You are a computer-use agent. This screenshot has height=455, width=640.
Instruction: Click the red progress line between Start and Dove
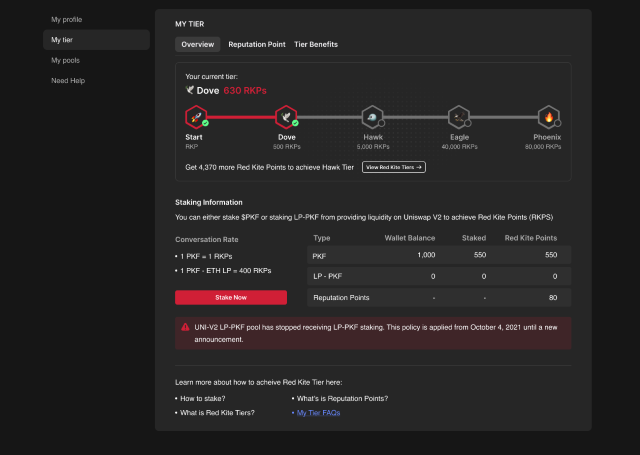241,117
